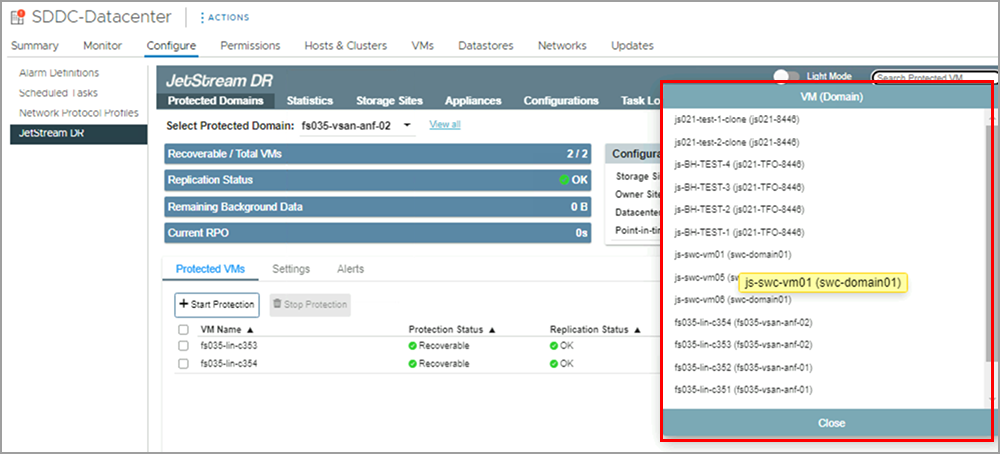
Task: Expand the Select Protected Domain dropdown
Action: pos(406,125)
